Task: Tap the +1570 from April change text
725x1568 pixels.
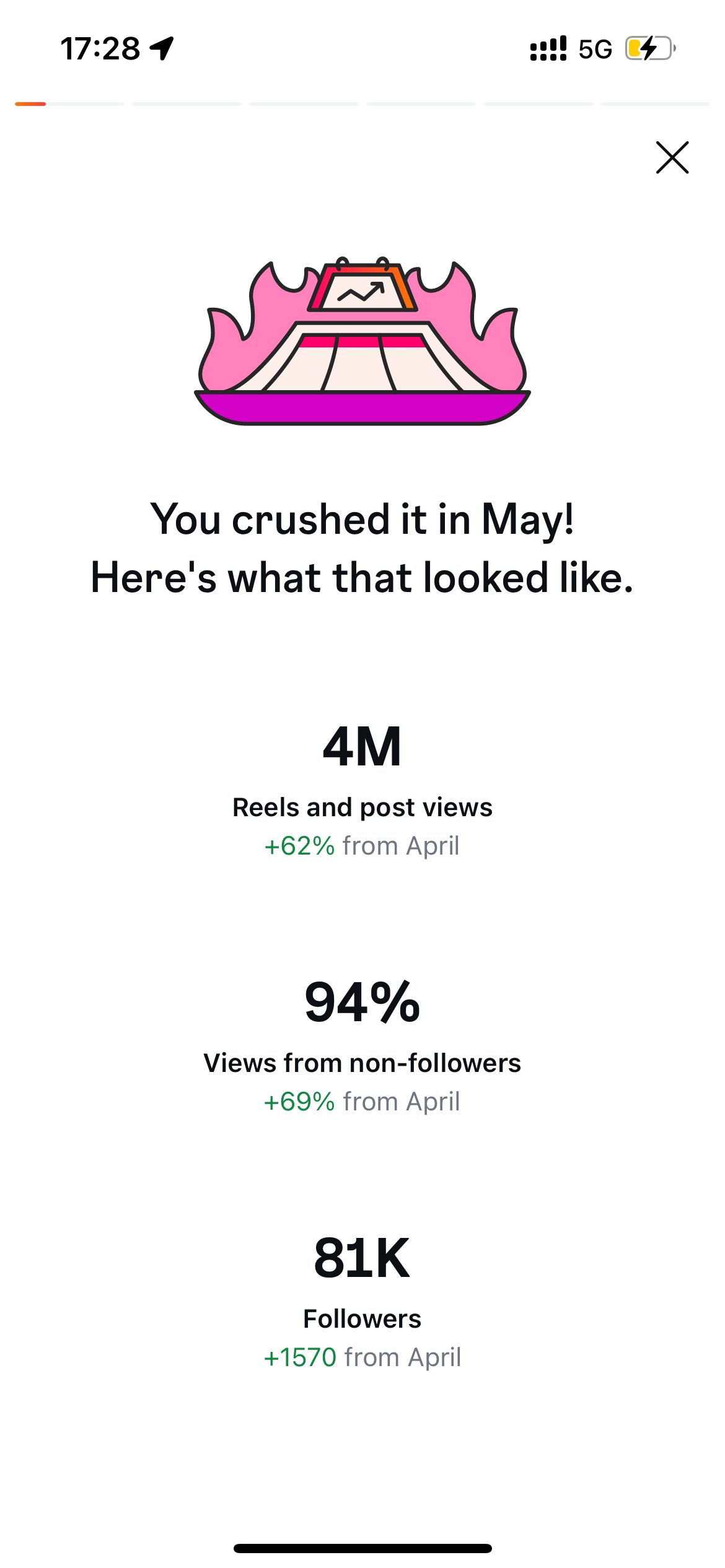Action: point(362,1357)
